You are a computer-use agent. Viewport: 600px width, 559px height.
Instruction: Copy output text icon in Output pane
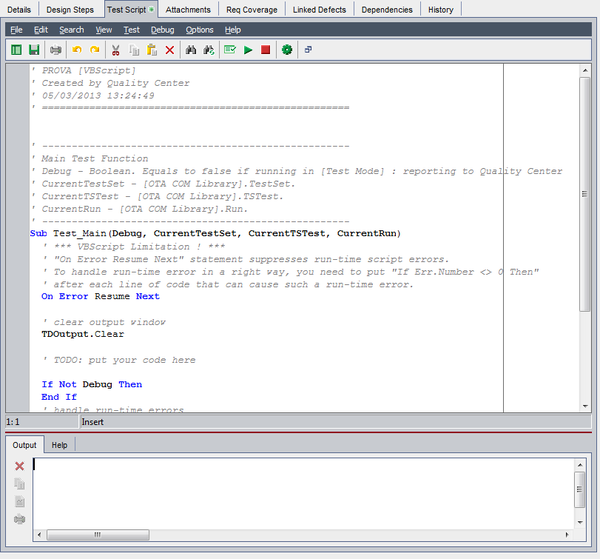coord(20,484)
